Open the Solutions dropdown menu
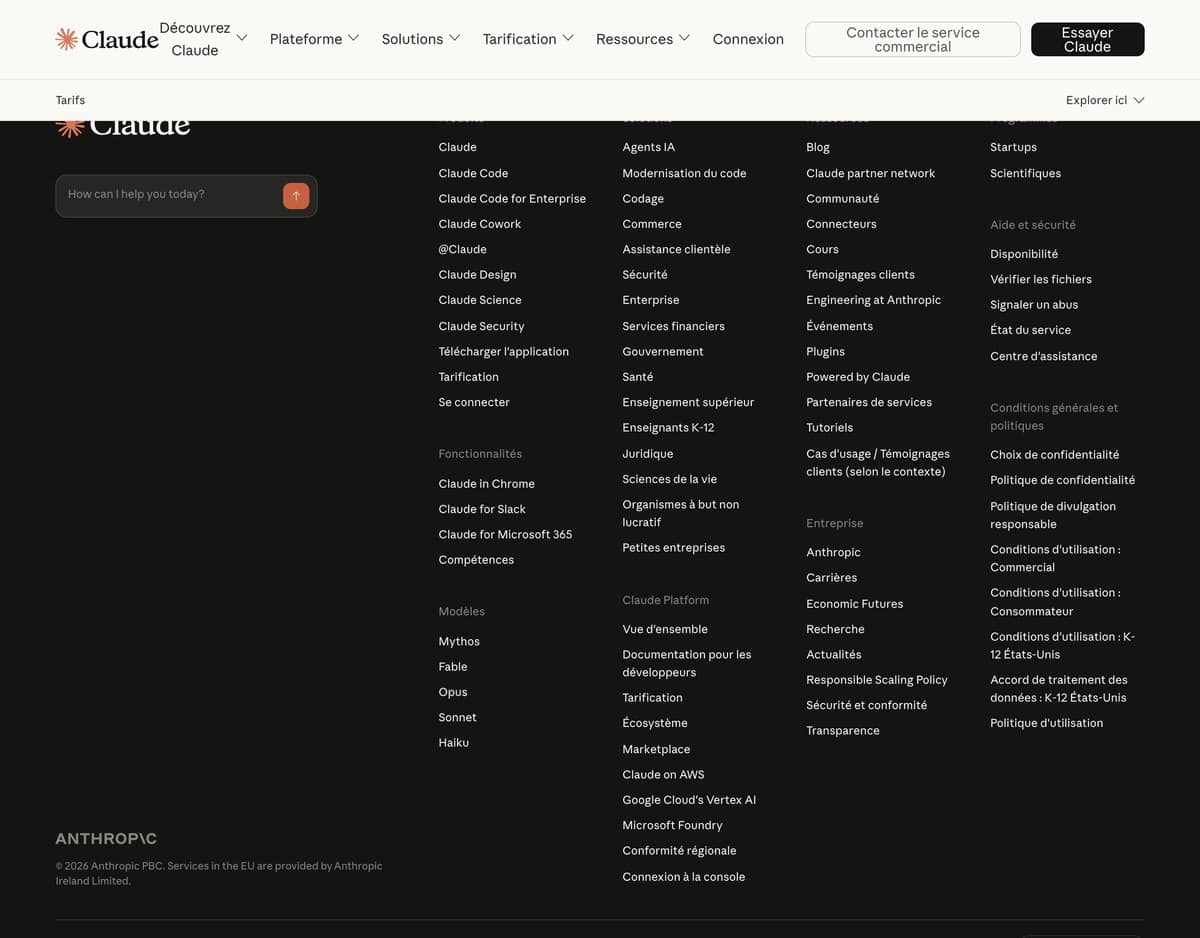The width and height of the screenshot is (1200, 938). coord(421,39)
